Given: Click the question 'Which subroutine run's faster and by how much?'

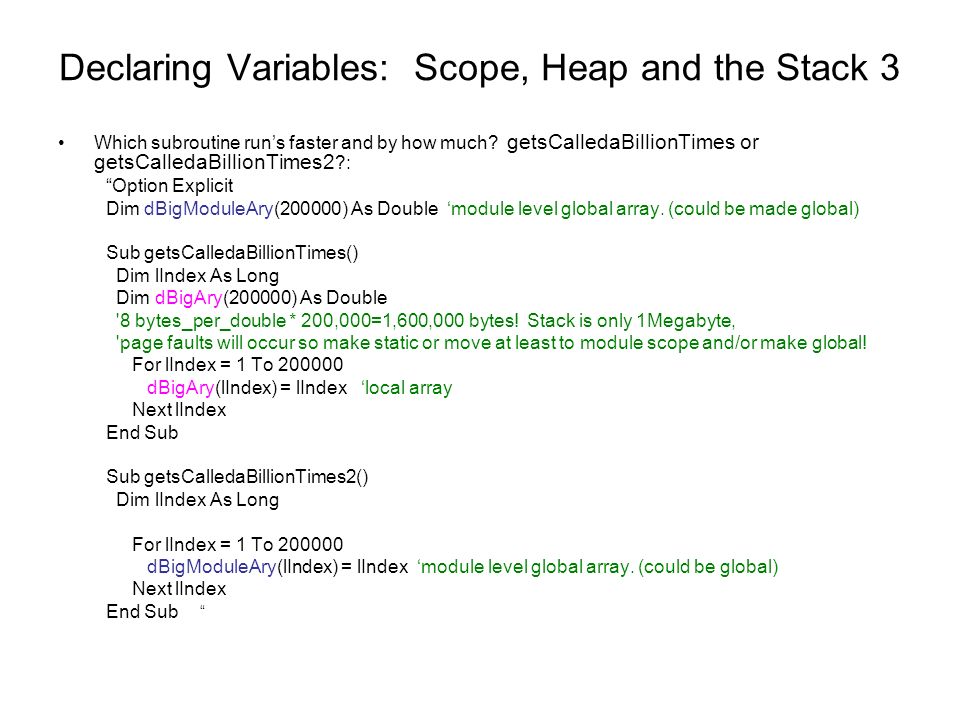Looking at the screenshot, I should (296, 143).
